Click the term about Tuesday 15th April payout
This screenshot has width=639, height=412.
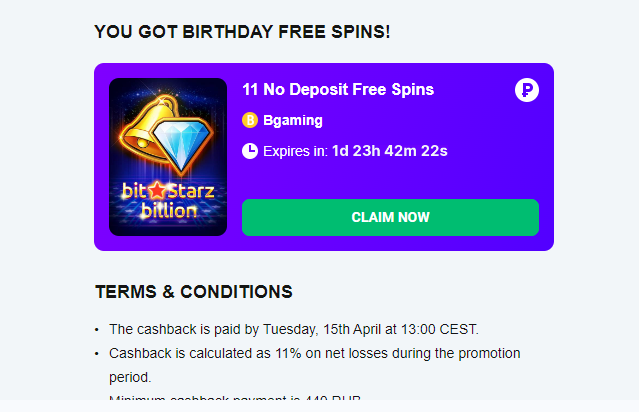point(294,328)
